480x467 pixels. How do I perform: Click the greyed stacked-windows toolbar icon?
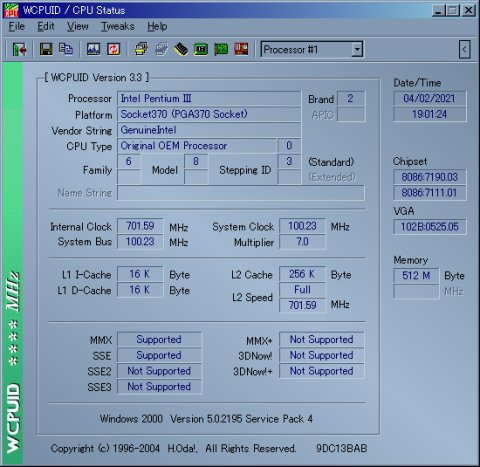(x=161, y=49)
